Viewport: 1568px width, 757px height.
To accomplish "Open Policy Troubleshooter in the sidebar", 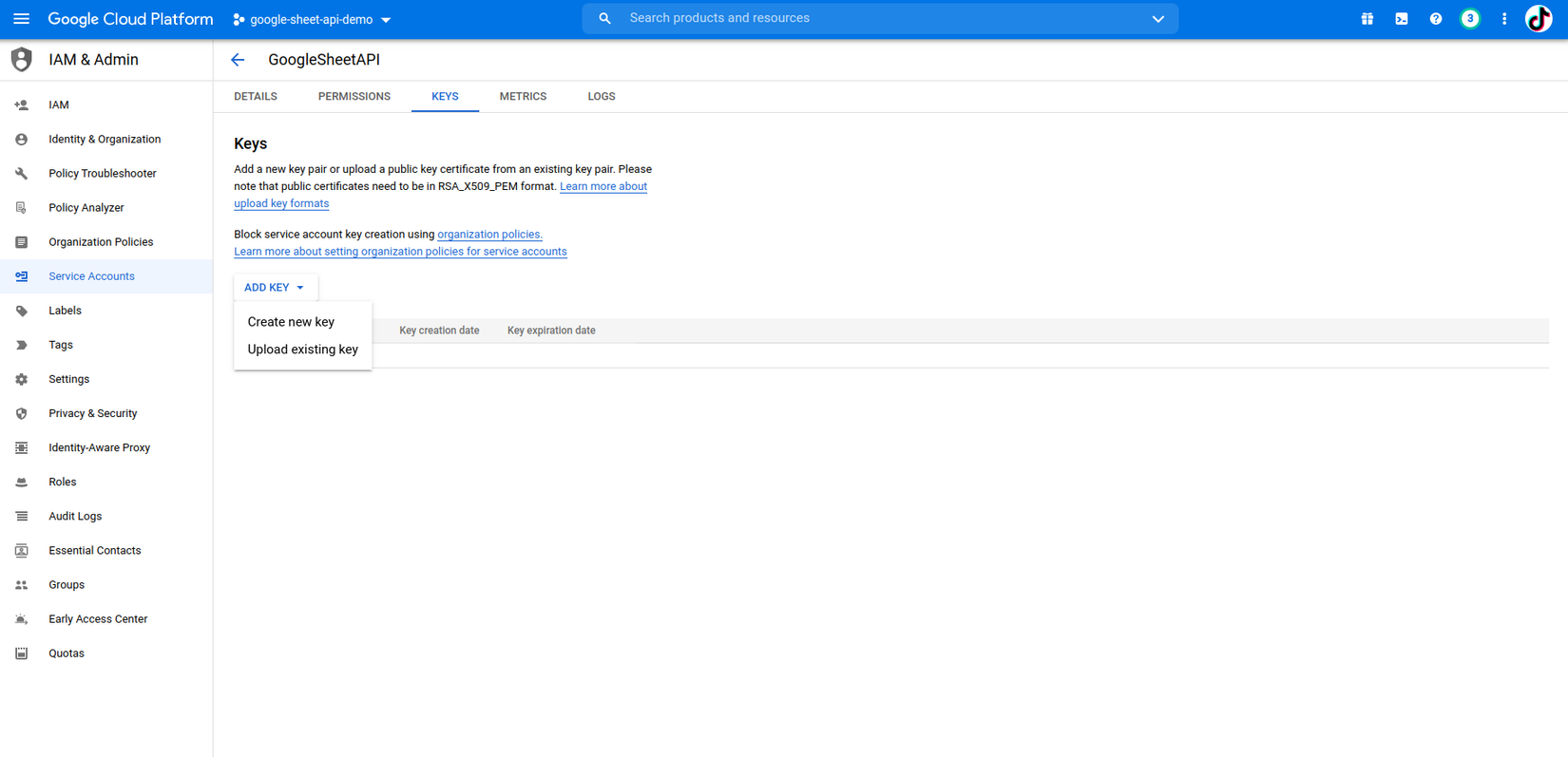I will click(x=106, y=174).
